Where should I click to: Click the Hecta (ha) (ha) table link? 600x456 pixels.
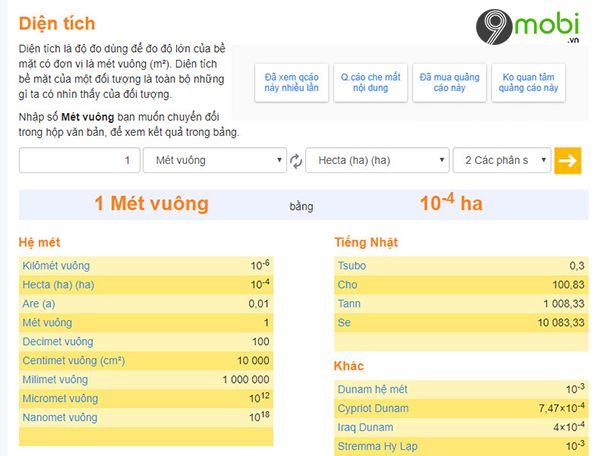point(58,285)
